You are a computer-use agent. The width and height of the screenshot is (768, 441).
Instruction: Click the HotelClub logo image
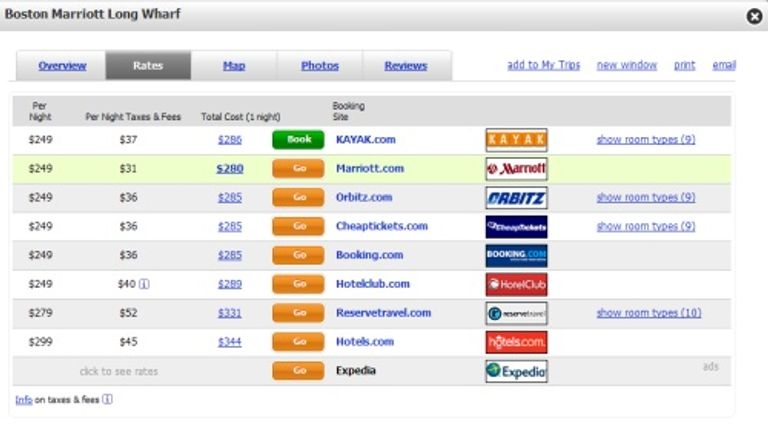tap(516, 284)
